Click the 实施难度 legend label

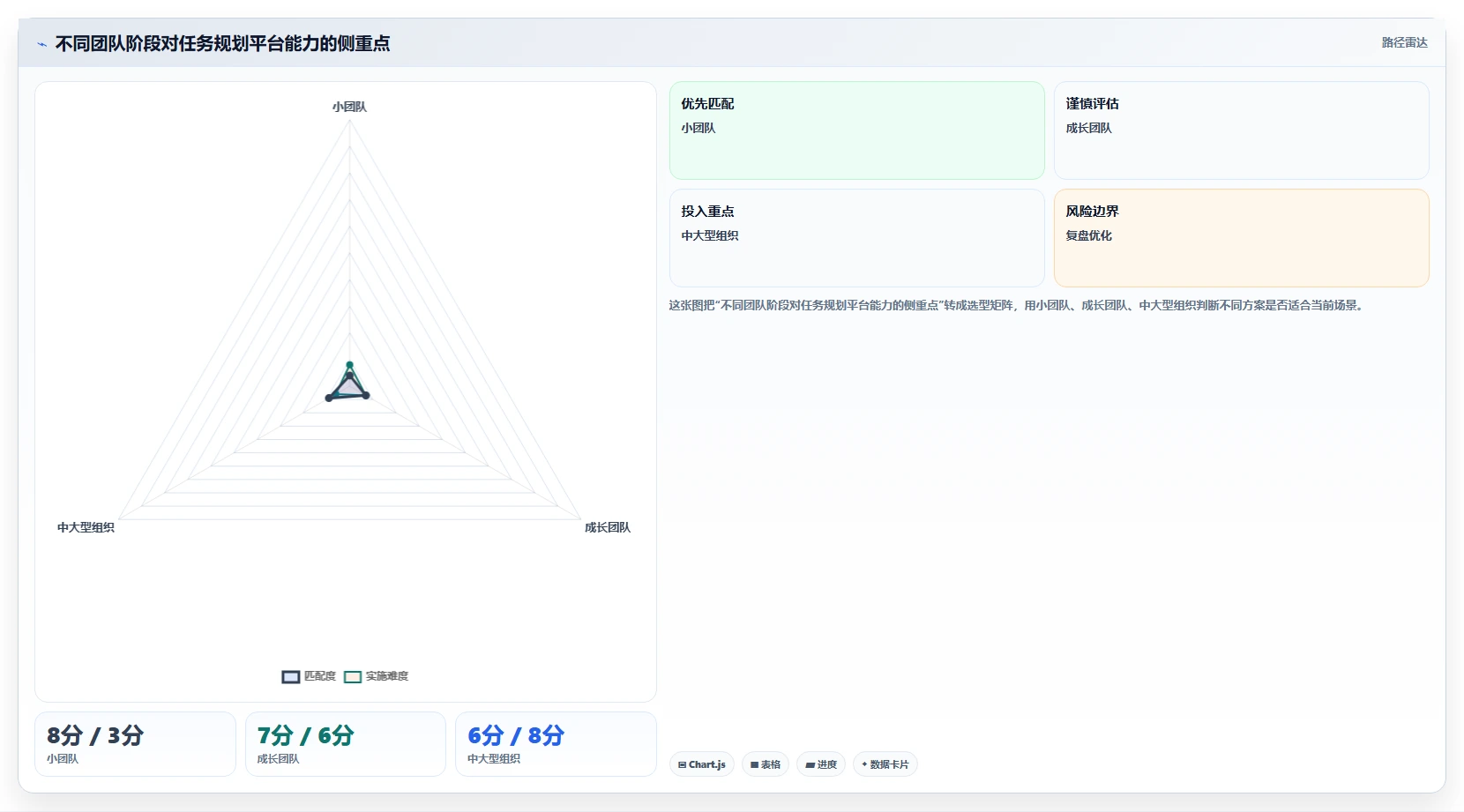pos(387,676)
